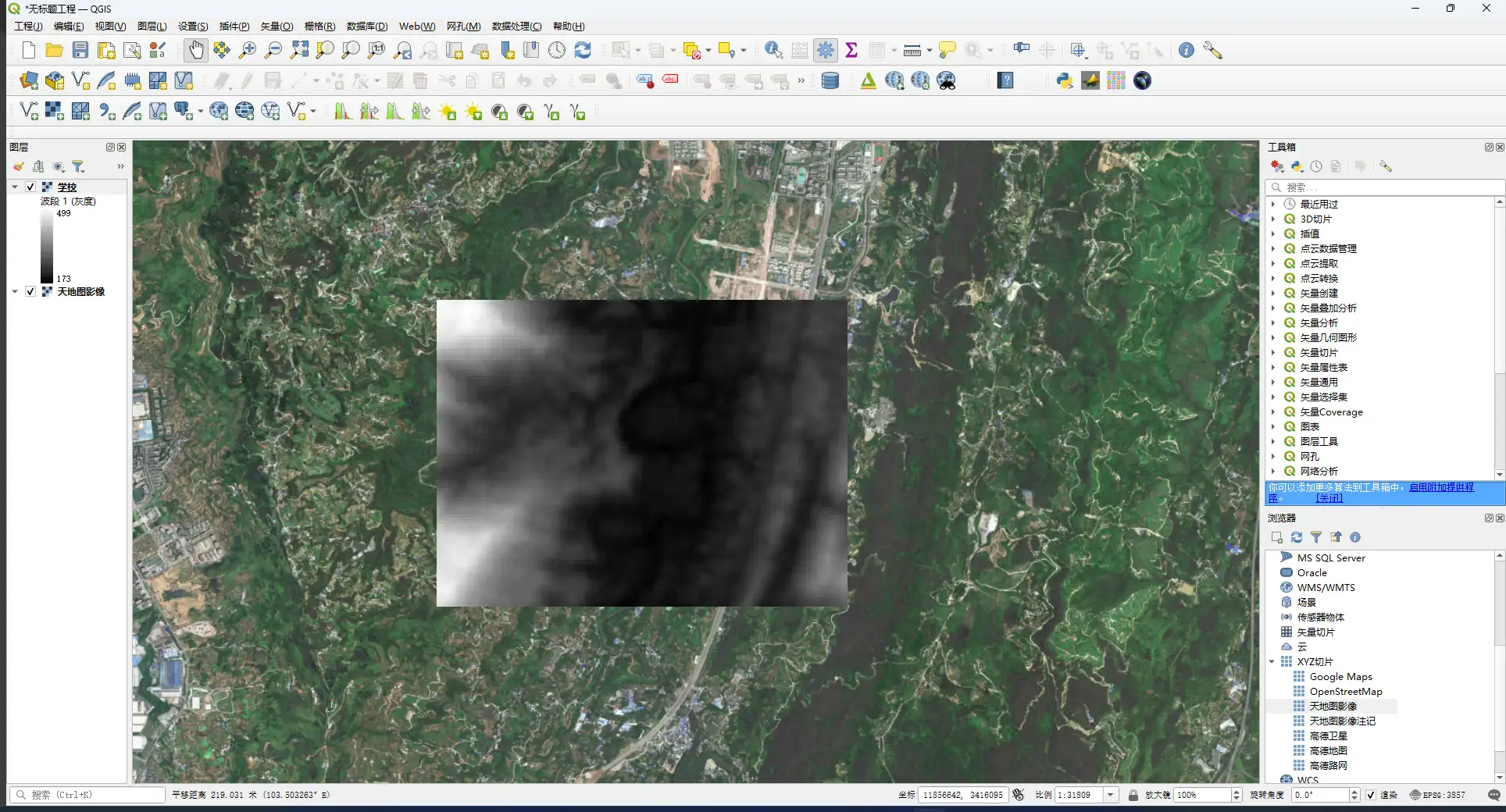
Task: Click the Zoom In magnifier tool
Action: [x=247, y=51]
